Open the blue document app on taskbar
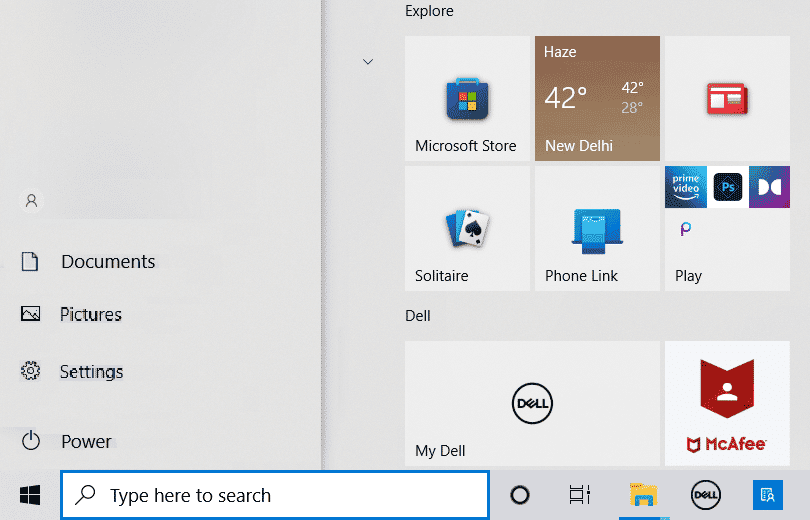 768,495
